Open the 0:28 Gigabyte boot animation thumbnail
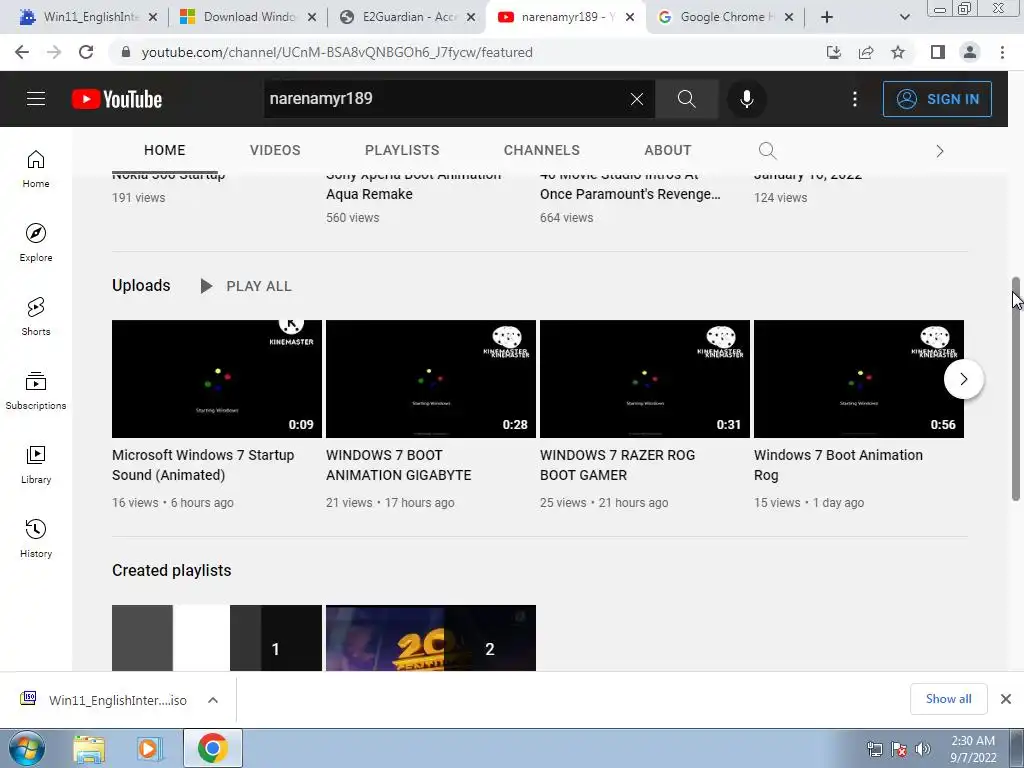The height and width of the screenshot is (768, 1024). click(431, 379)
